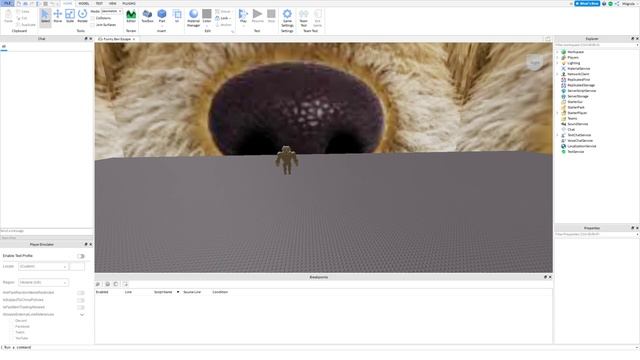640x360 pixels.
Task: Open the FILE menu
Action: (x=7, y=3)
